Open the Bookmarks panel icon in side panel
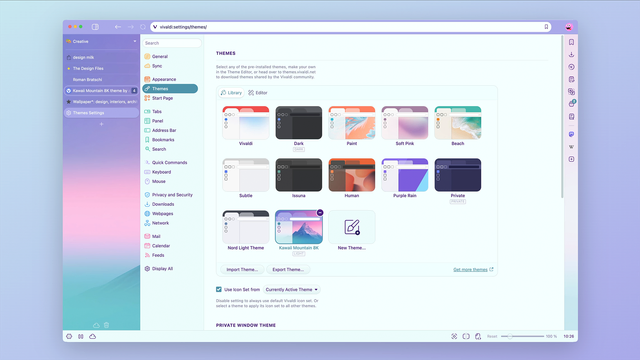The image size is (640, 360). point(571,42)
